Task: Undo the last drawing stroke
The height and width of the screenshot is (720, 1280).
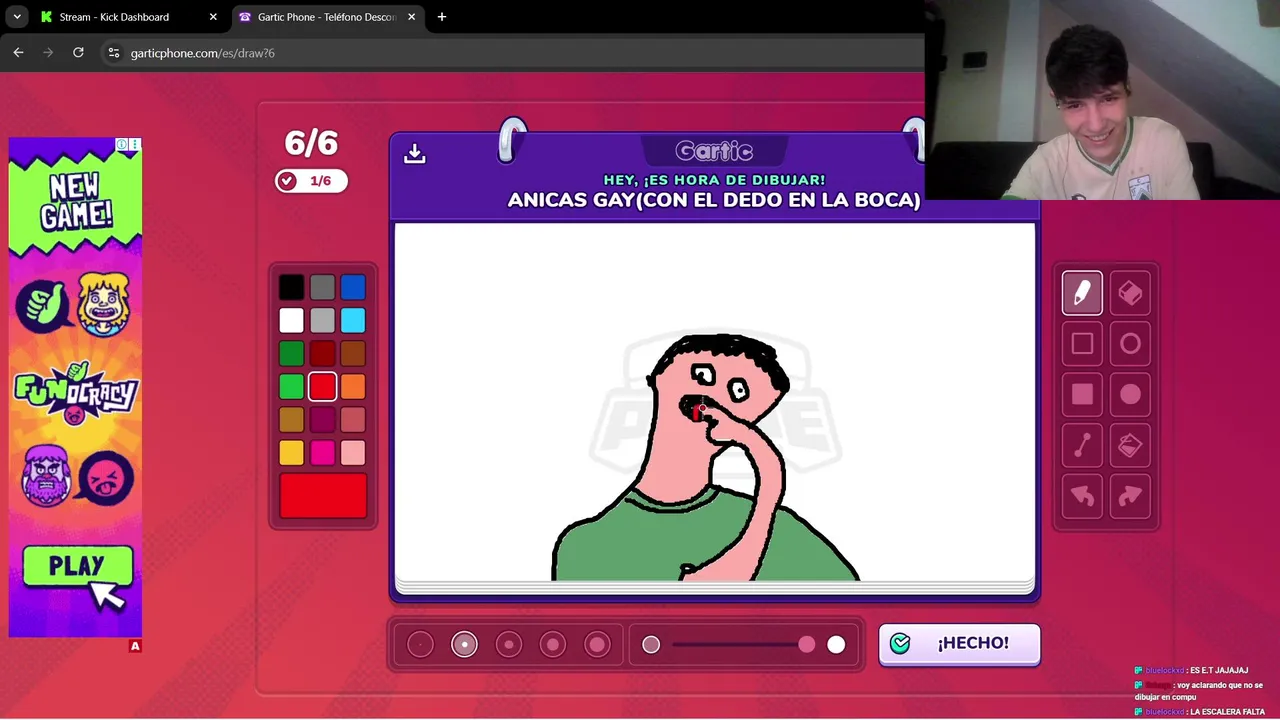Action: click(1082, 497)
